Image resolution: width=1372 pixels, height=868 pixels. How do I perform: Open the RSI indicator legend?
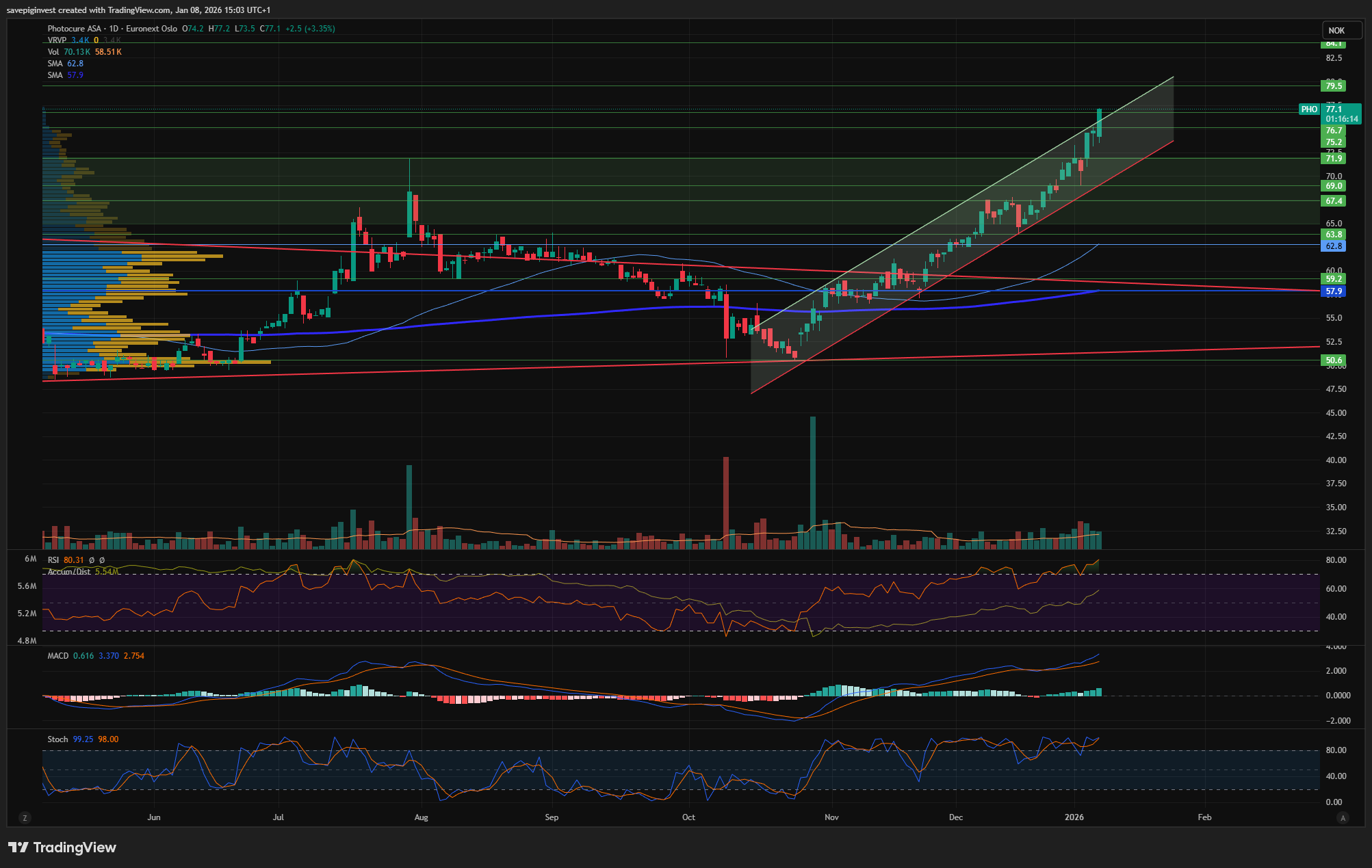53,560
